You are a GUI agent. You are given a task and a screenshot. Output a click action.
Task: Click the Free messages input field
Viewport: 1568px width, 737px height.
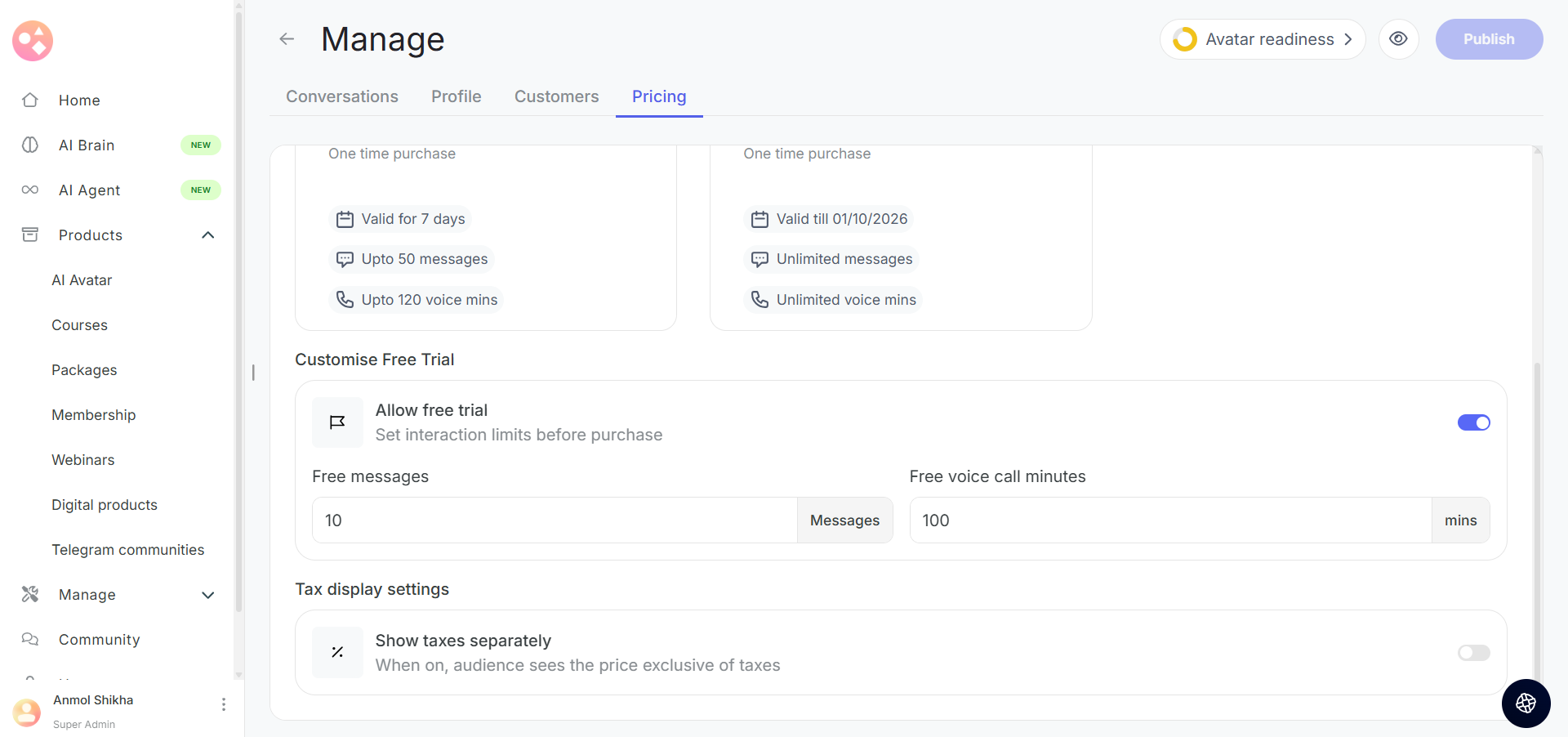pos(555,520)
